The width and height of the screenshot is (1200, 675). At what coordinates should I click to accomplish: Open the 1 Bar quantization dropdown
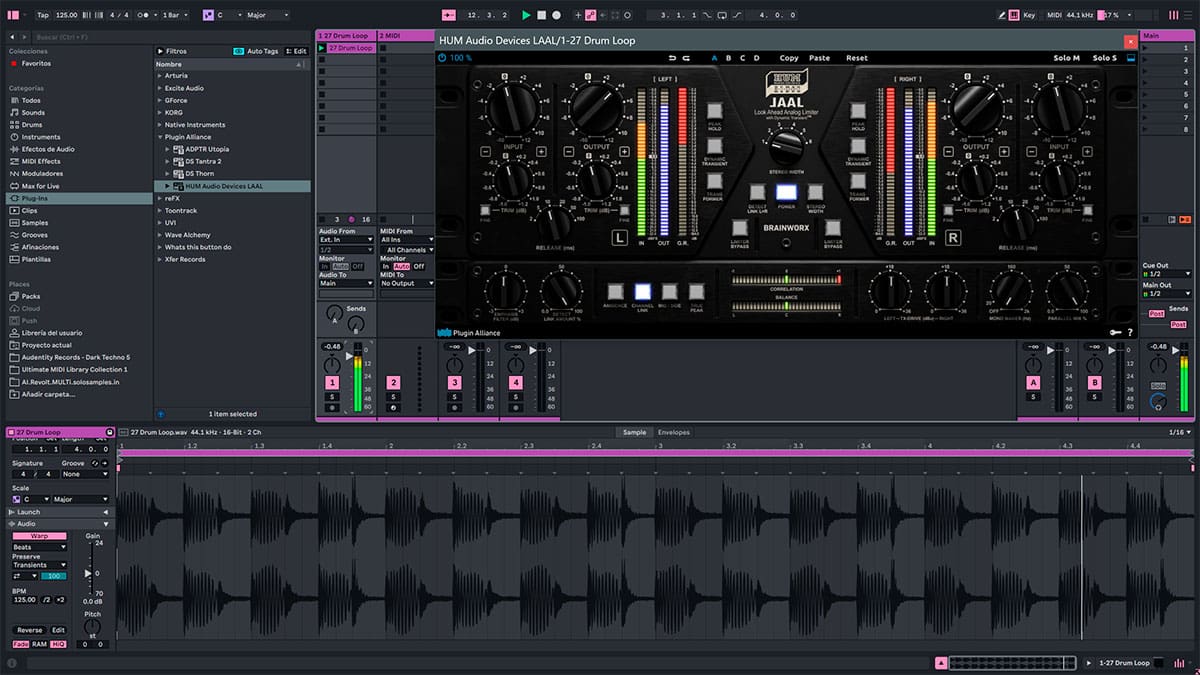176,15
